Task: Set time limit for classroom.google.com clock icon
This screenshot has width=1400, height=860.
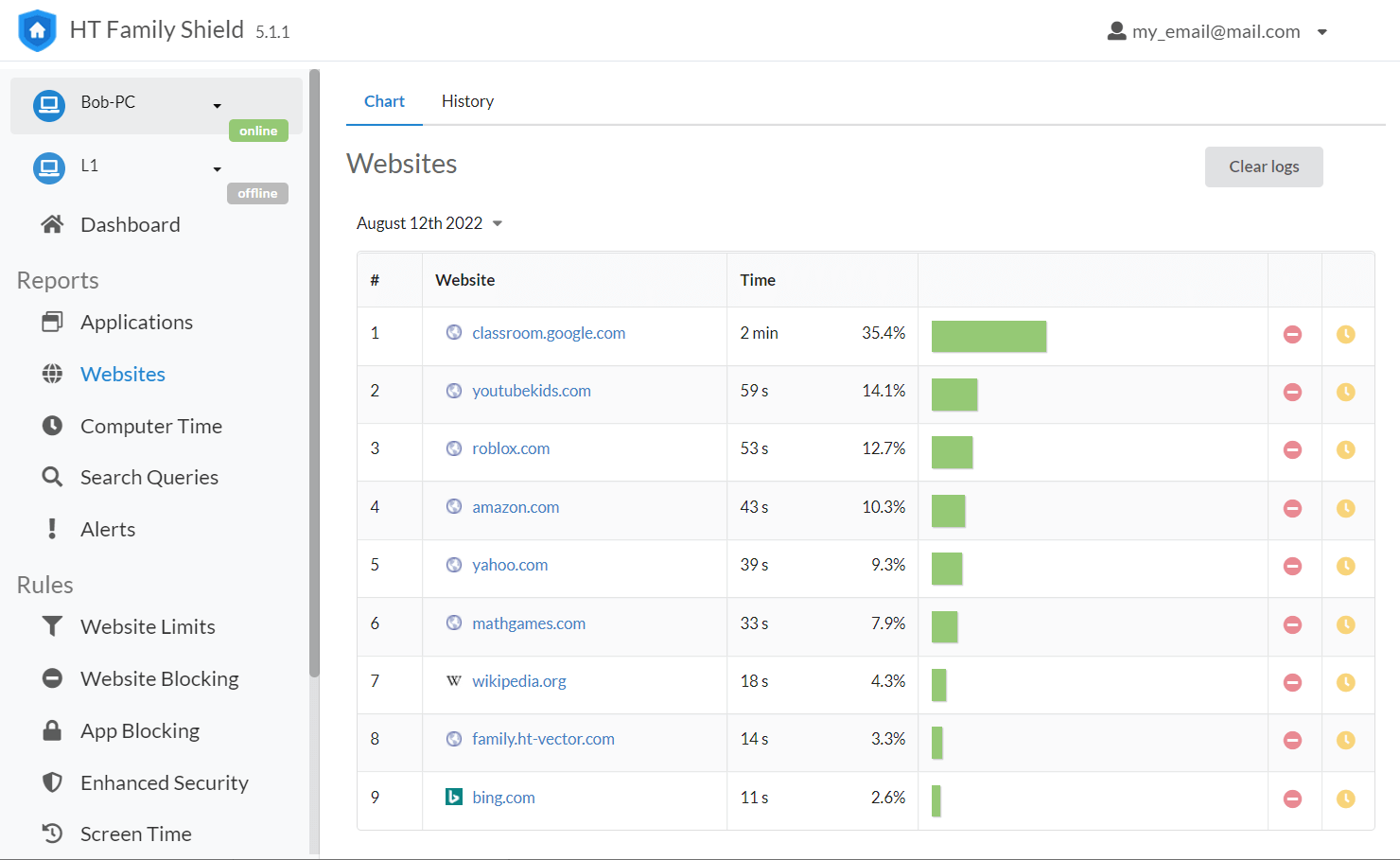Action: pos(1345,334)
